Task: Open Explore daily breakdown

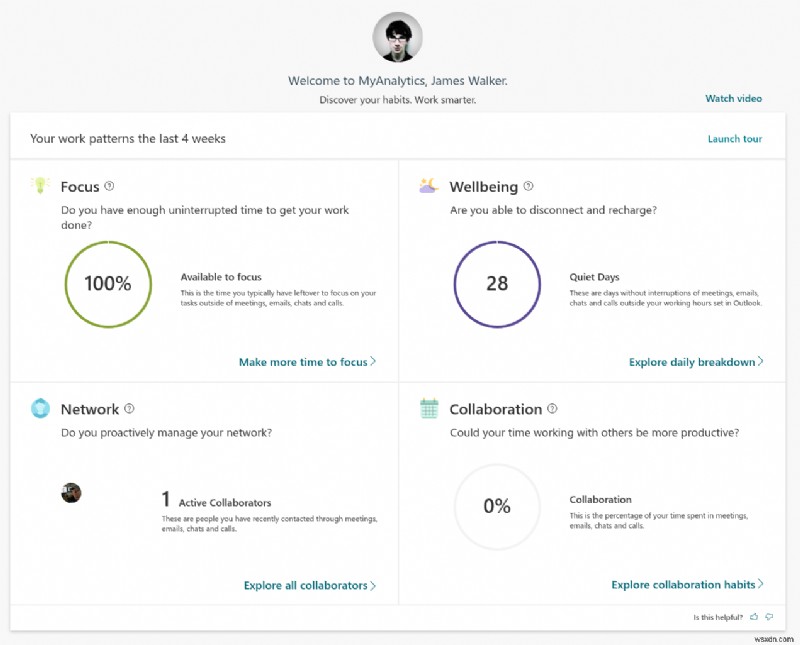Action: coord(696,362)
